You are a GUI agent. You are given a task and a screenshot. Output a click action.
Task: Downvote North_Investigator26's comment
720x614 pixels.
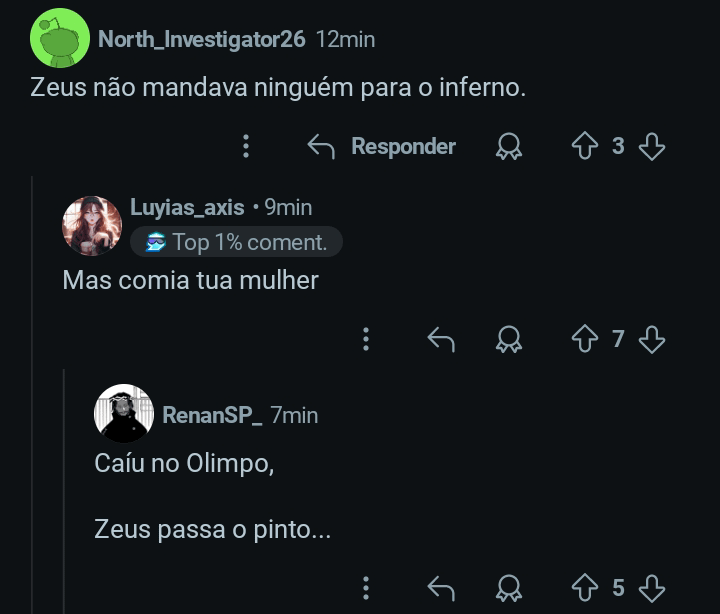click(x=652, y=147)
